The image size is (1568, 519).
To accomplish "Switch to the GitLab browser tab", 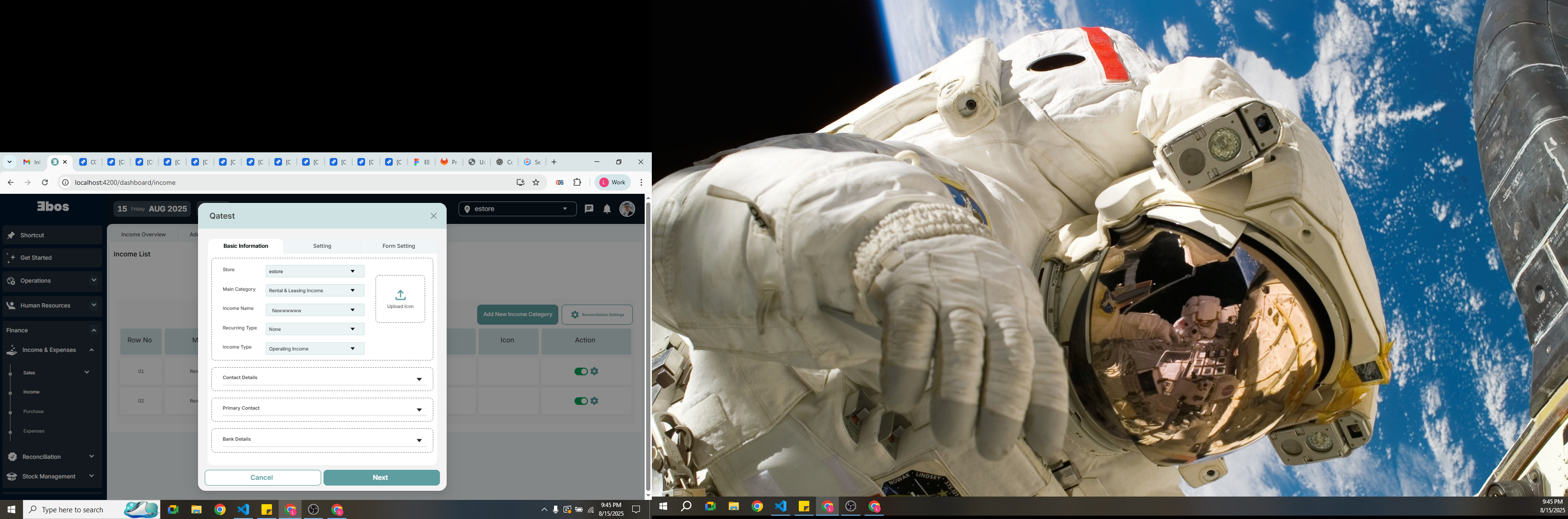I will pos(449,162).
